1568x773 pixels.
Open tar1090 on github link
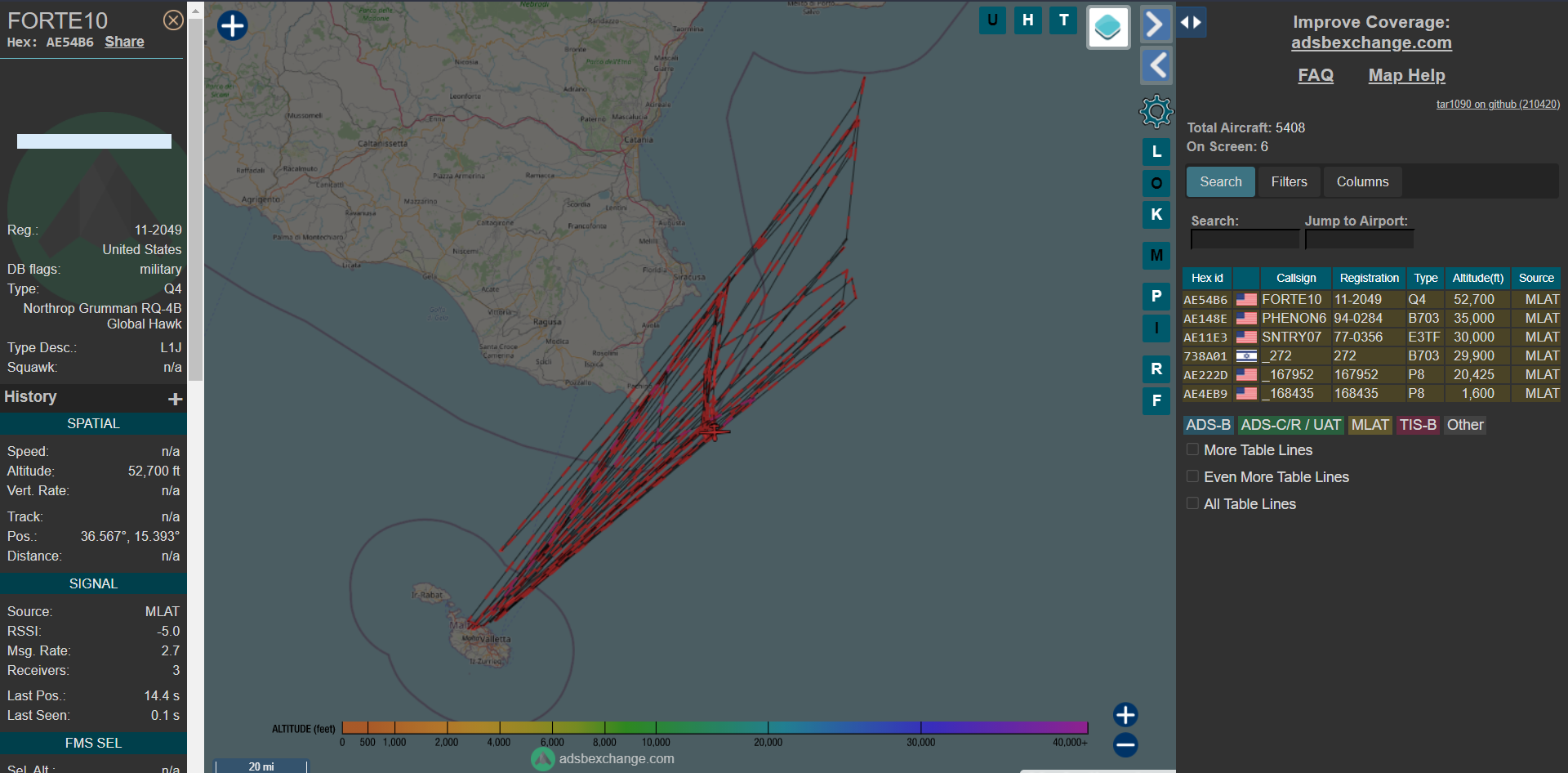1498,104
